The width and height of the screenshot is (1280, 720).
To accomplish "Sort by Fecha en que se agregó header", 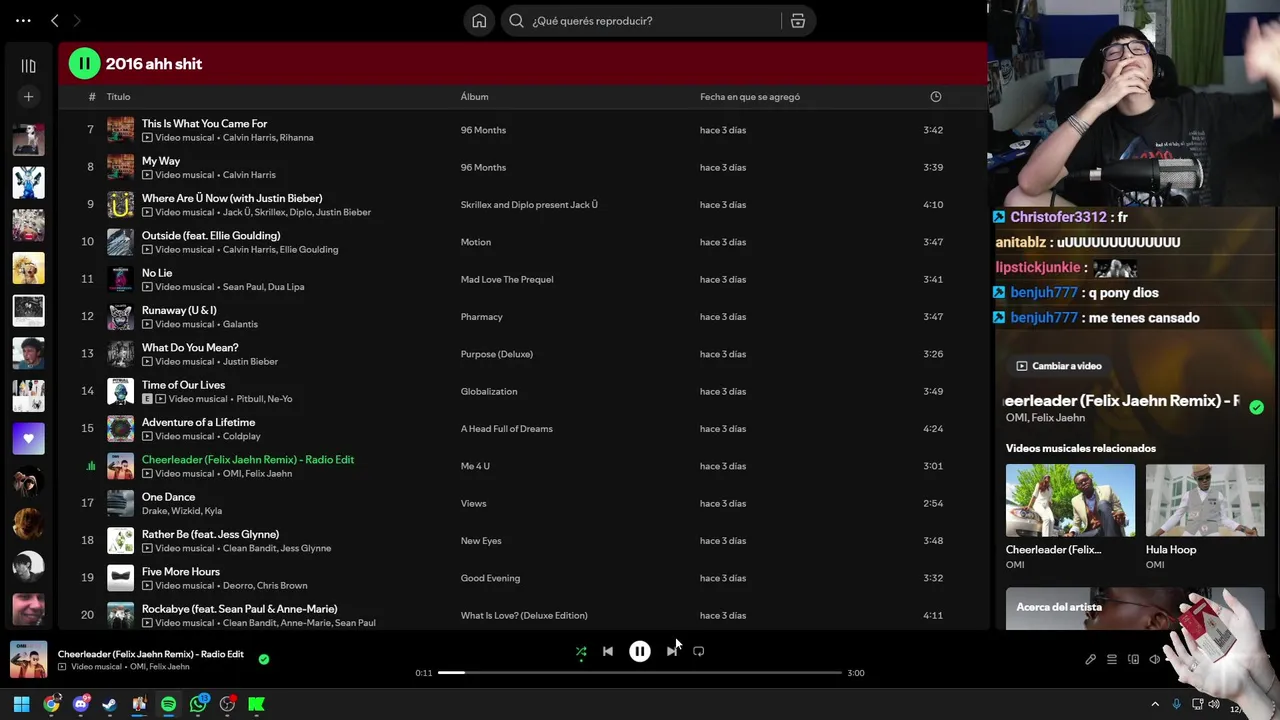I will point(750,97).
